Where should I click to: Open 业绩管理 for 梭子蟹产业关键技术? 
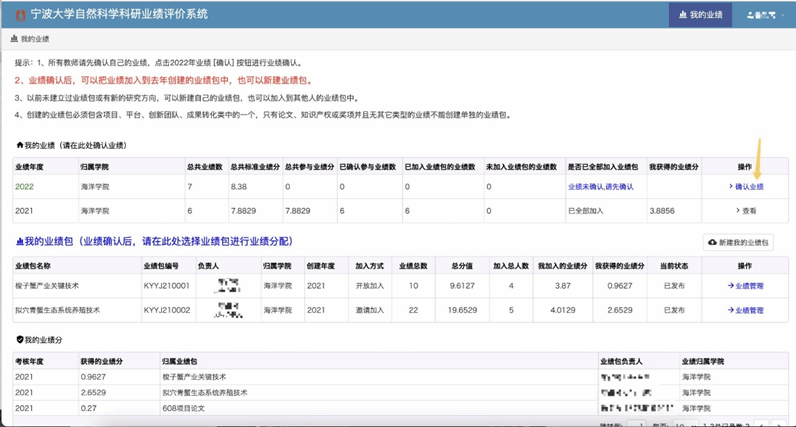pyautogui.click(x=746, y=286)
